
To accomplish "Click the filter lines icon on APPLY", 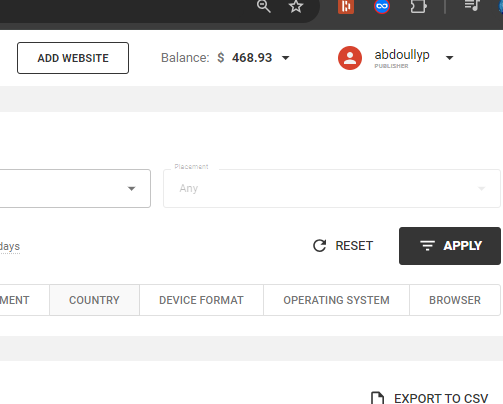I will pyautogui.click(x=427, y=246).
